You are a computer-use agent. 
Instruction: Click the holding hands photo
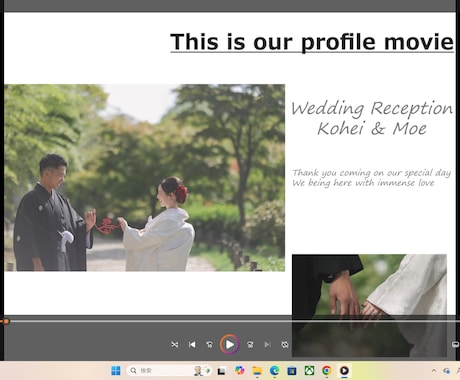point(369,305)
